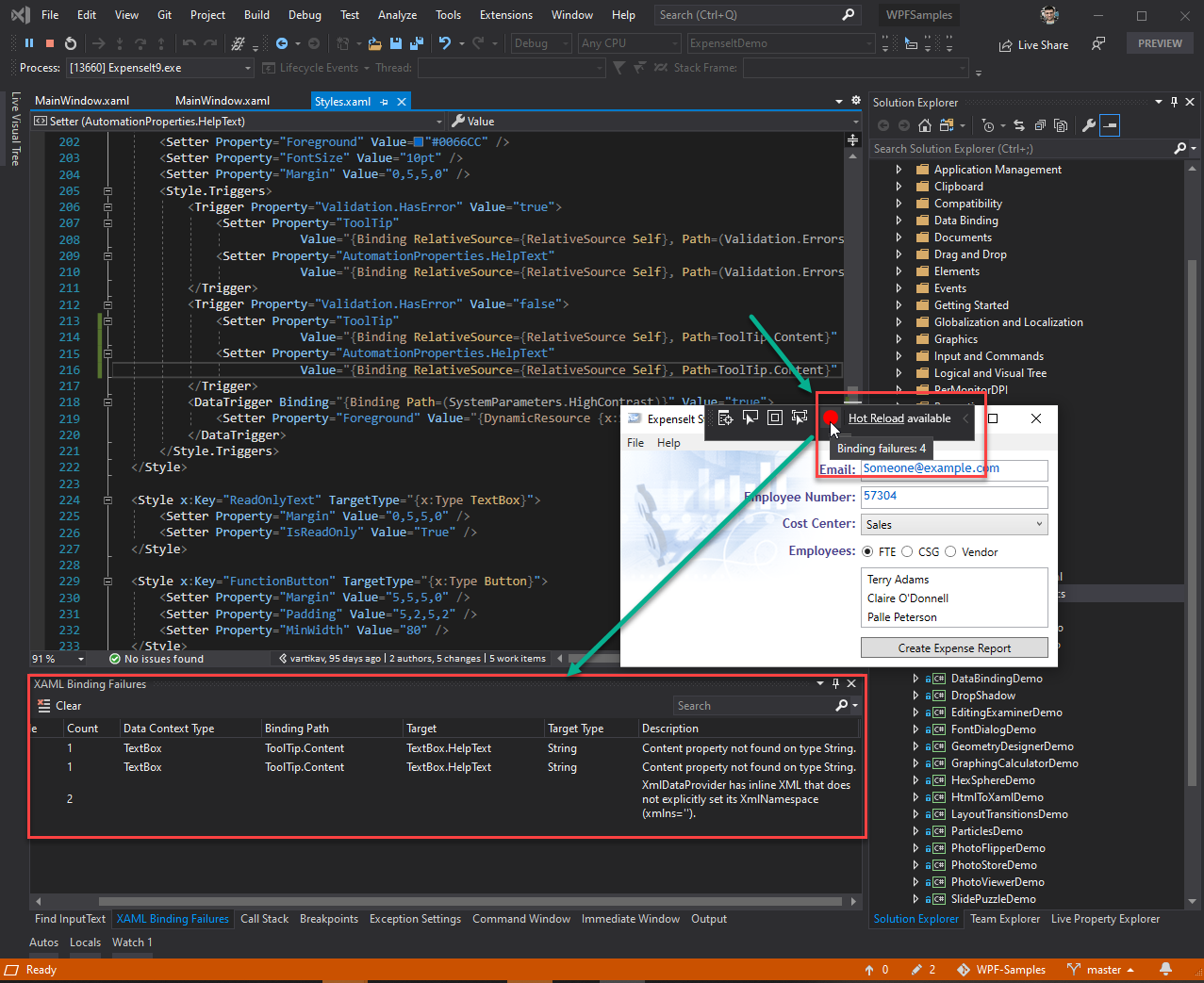Viewport: 1204px width, 983px height.
Task: Select the CSG radio button
Action: click(907, 552)
